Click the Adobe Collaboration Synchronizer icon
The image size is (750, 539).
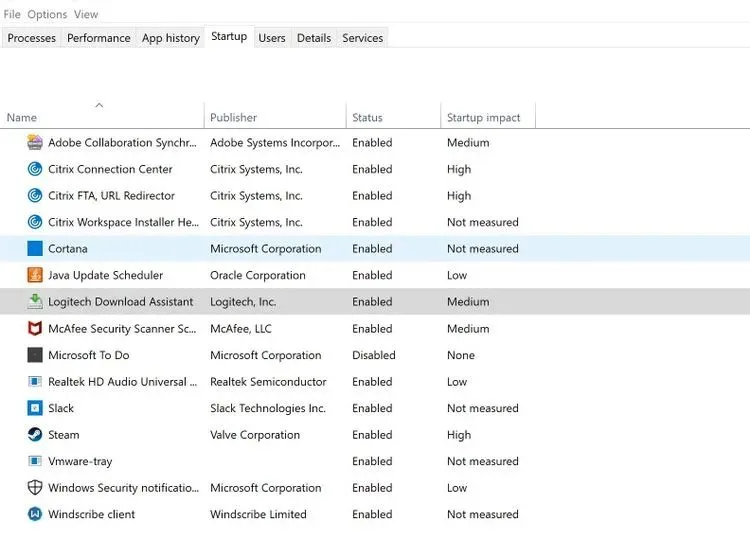pos(35,143)
